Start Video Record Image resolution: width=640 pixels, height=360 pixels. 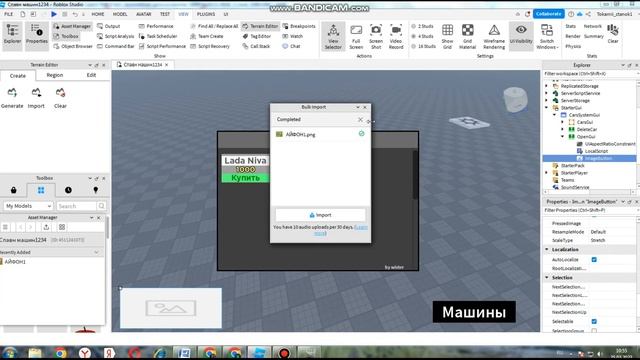pyautogui.click(x=396, y=37)
